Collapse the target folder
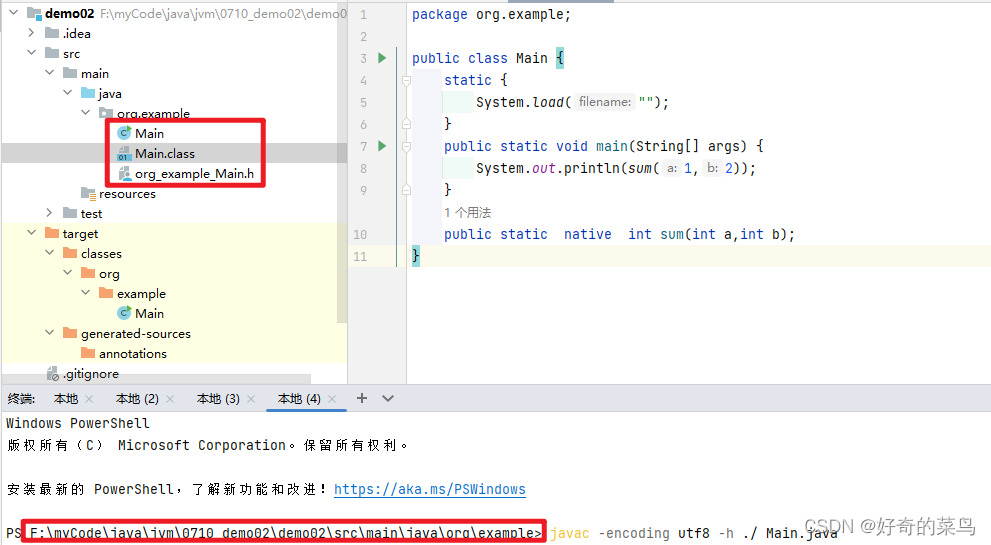991x545 pixels. pos(31,233)
